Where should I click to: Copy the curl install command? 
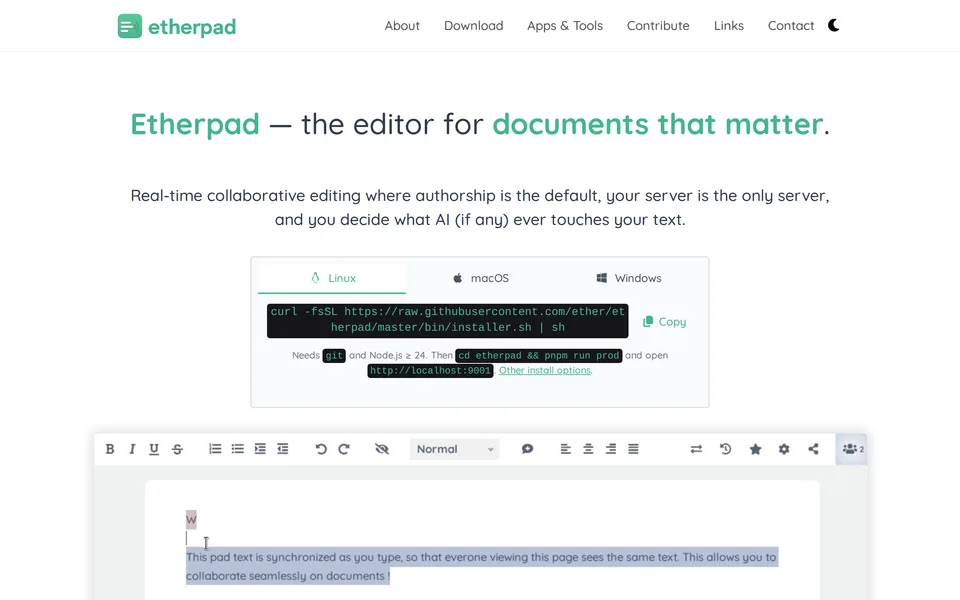click(x=664, y=321)
